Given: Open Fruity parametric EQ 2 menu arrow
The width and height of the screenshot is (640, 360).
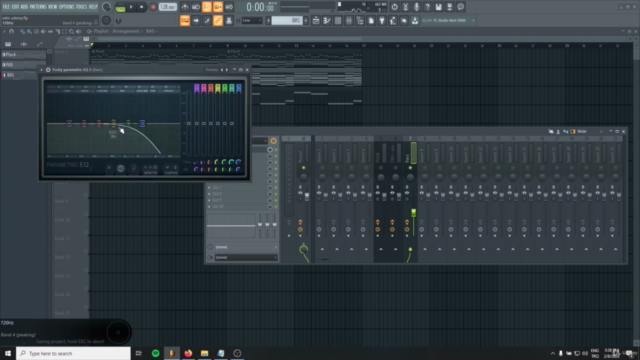Looking at the screenshot, I should click(42, 70).
